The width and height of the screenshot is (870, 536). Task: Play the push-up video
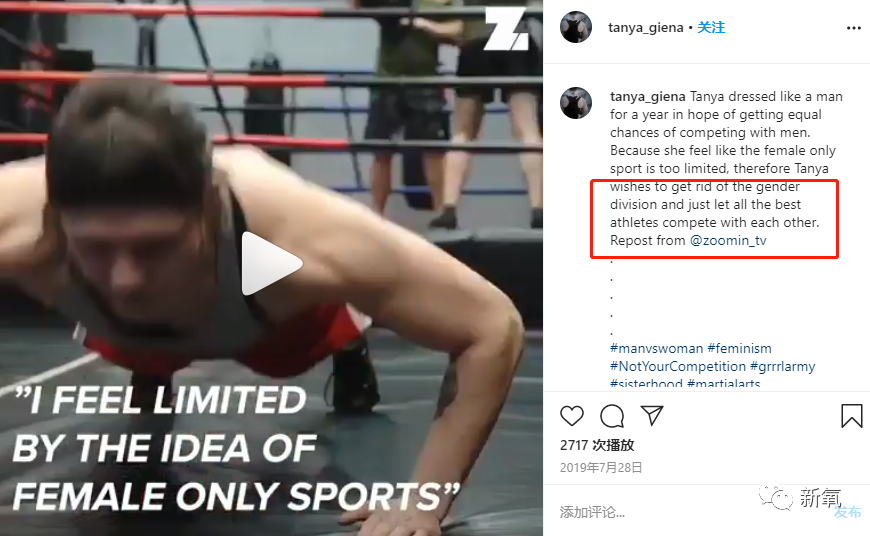pyautogui.click(x=271, y=264)
